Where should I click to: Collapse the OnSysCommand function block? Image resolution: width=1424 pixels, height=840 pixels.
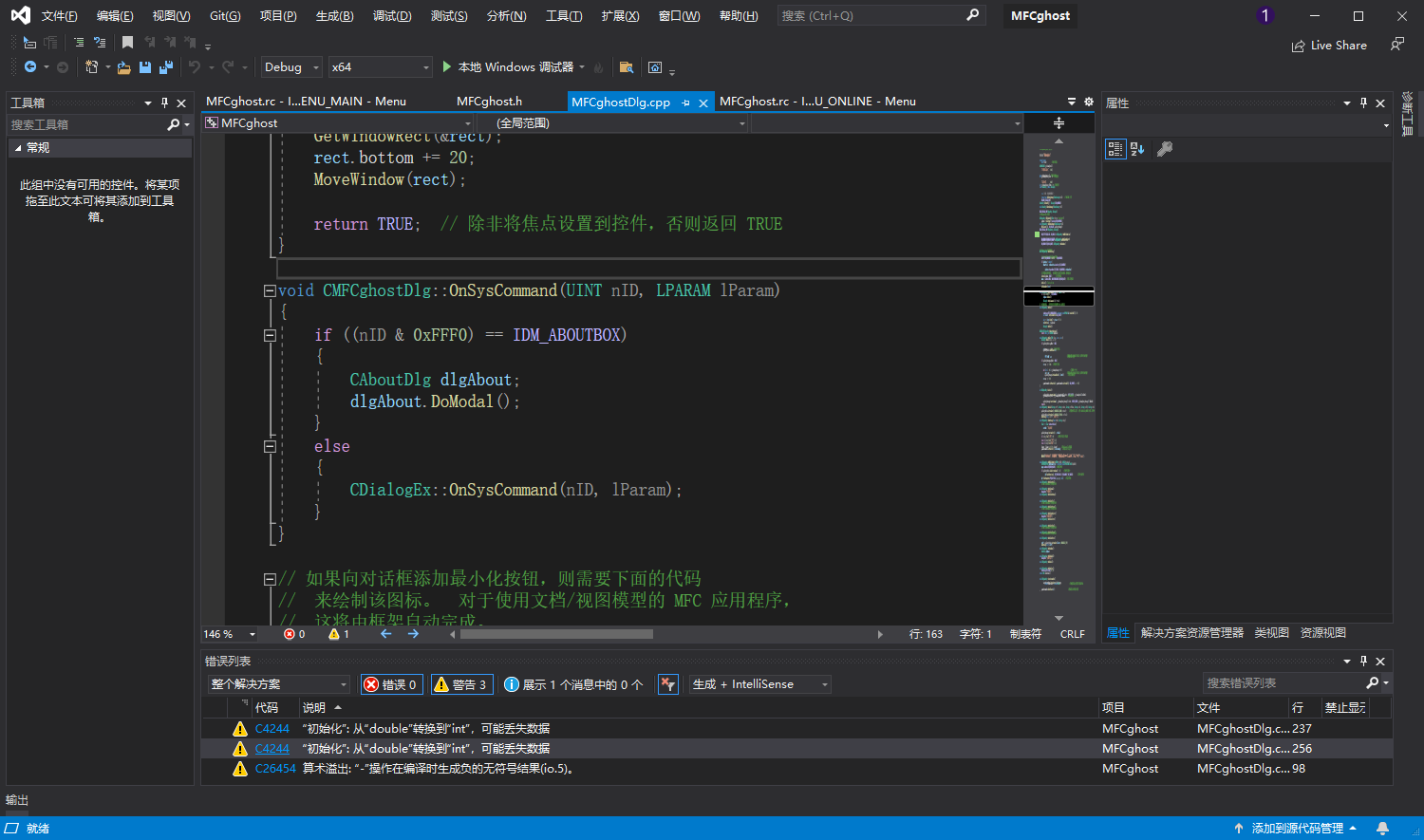(270, 291)
